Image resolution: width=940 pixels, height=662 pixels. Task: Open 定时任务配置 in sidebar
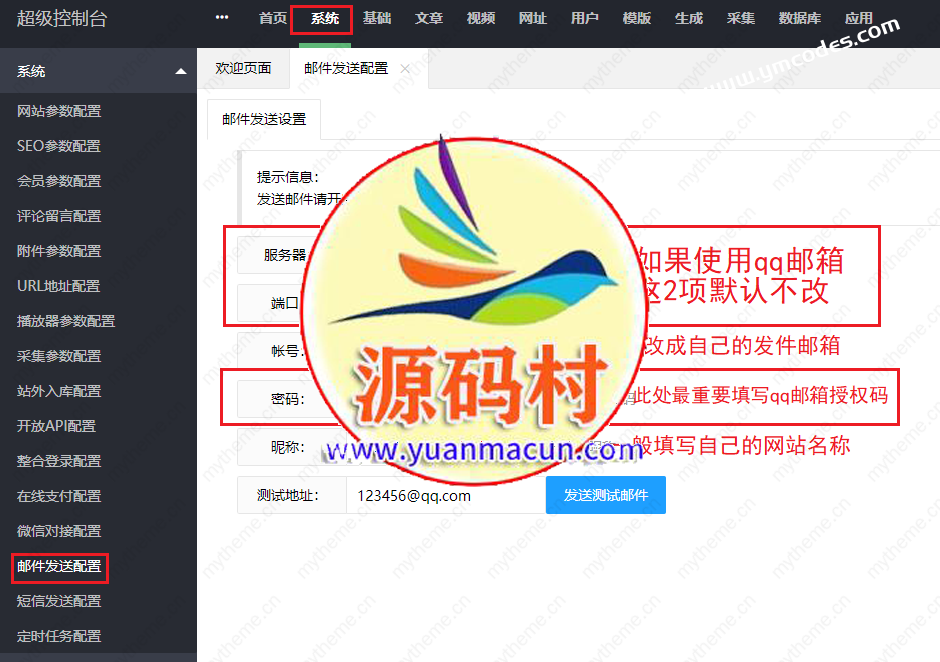[x=59, y=636]
